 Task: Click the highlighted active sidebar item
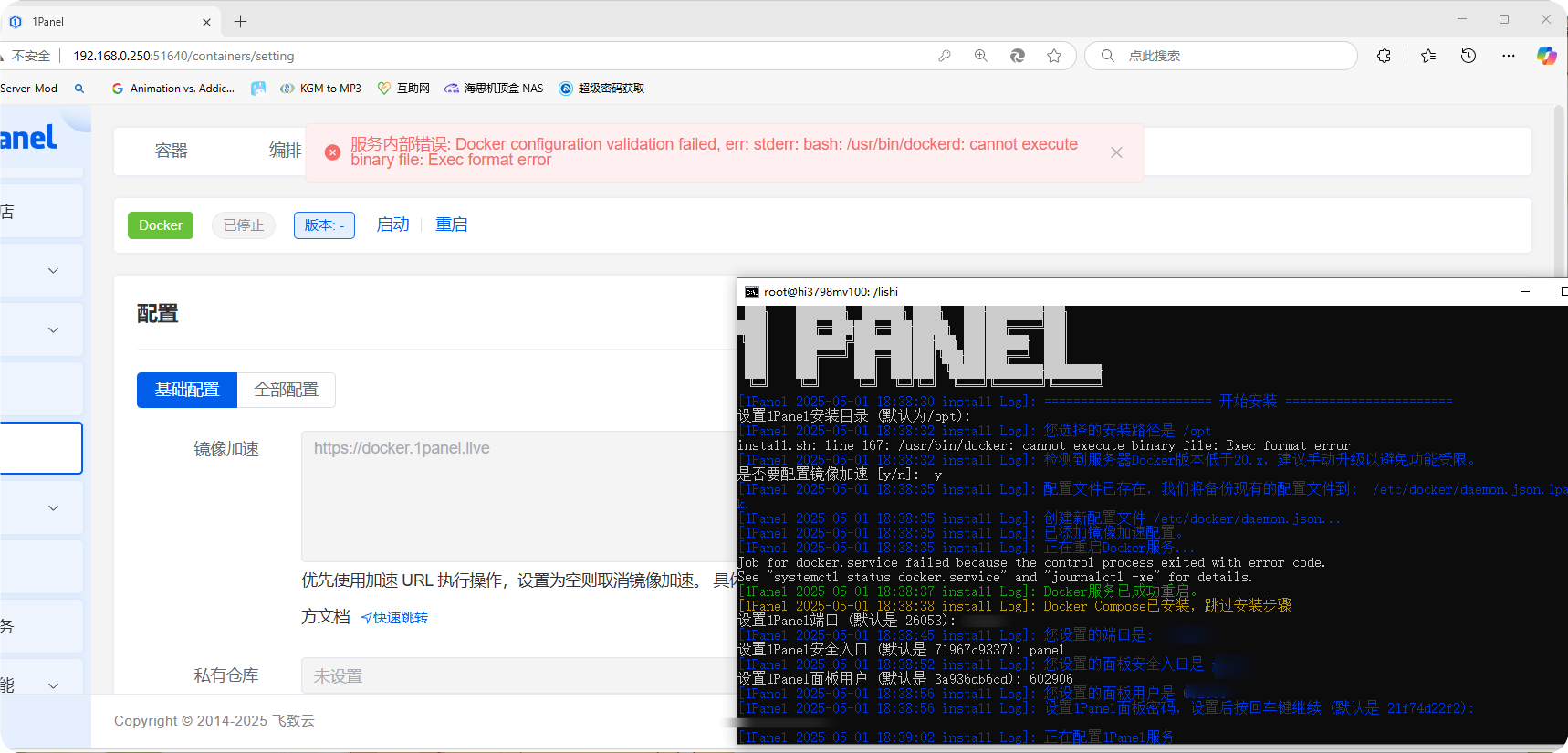tap(41, 448)
